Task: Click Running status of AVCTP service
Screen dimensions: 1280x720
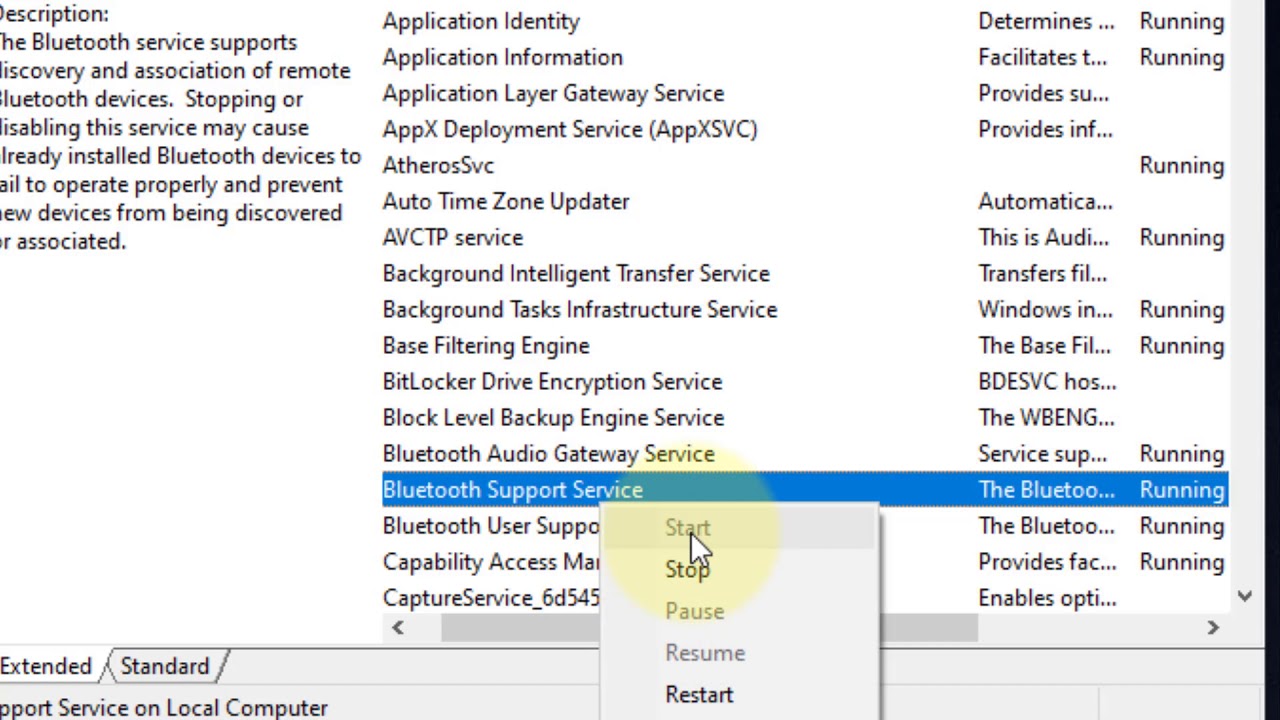Action: click(x=1182, y=237)
